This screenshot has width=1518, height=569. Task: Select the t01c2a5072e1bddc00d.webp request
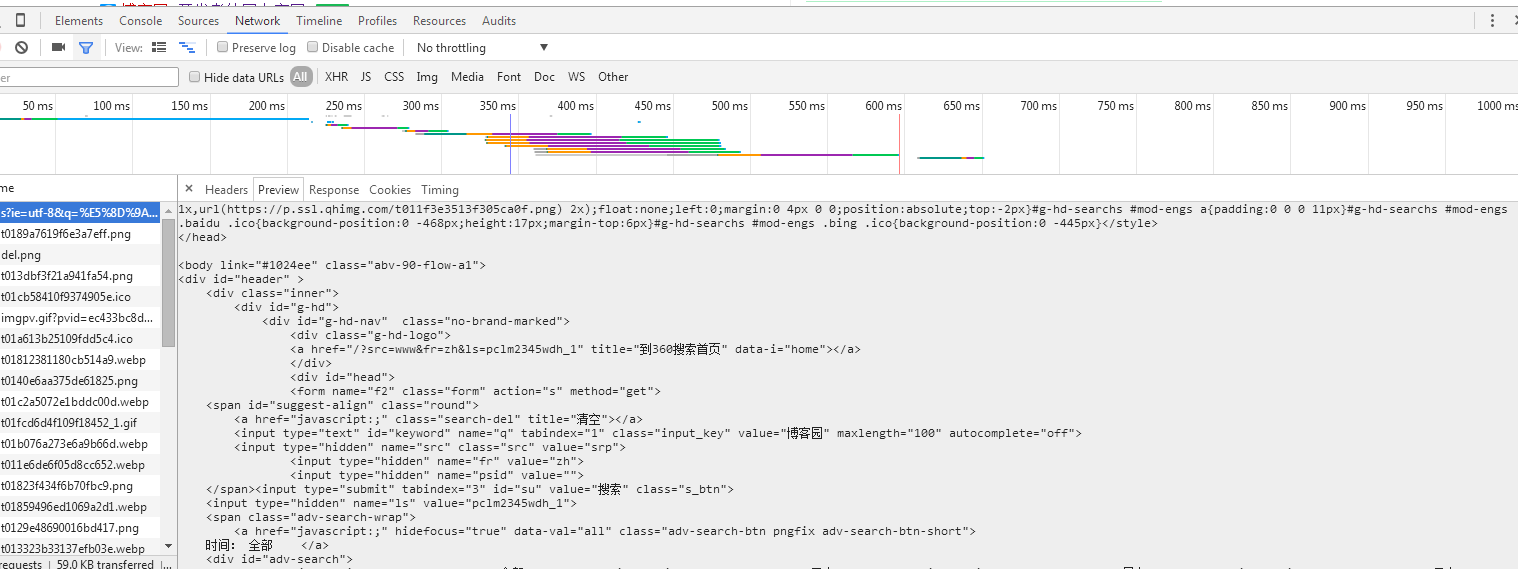click(80, 401)
